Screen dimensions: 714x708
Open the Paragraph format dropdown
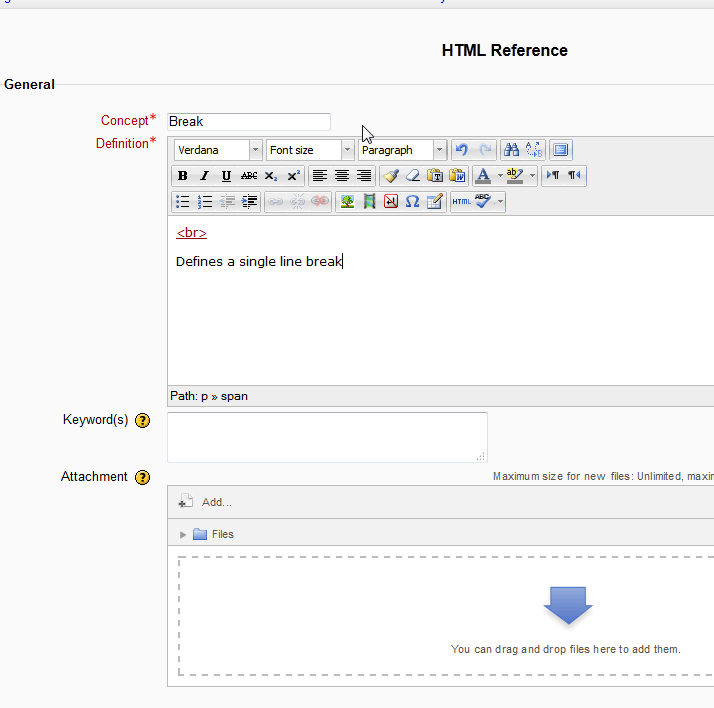(402, 150)
